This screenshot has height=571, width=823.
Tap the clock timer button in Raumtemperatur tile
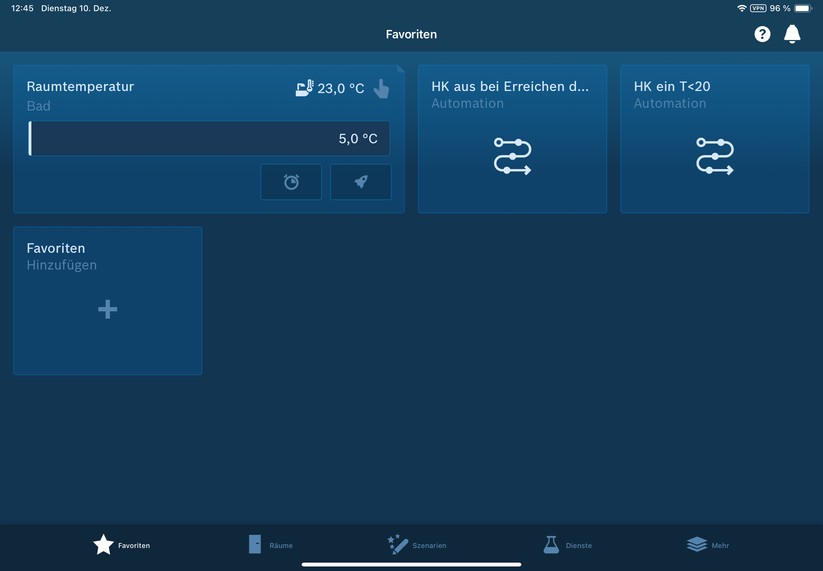point(291,182)
